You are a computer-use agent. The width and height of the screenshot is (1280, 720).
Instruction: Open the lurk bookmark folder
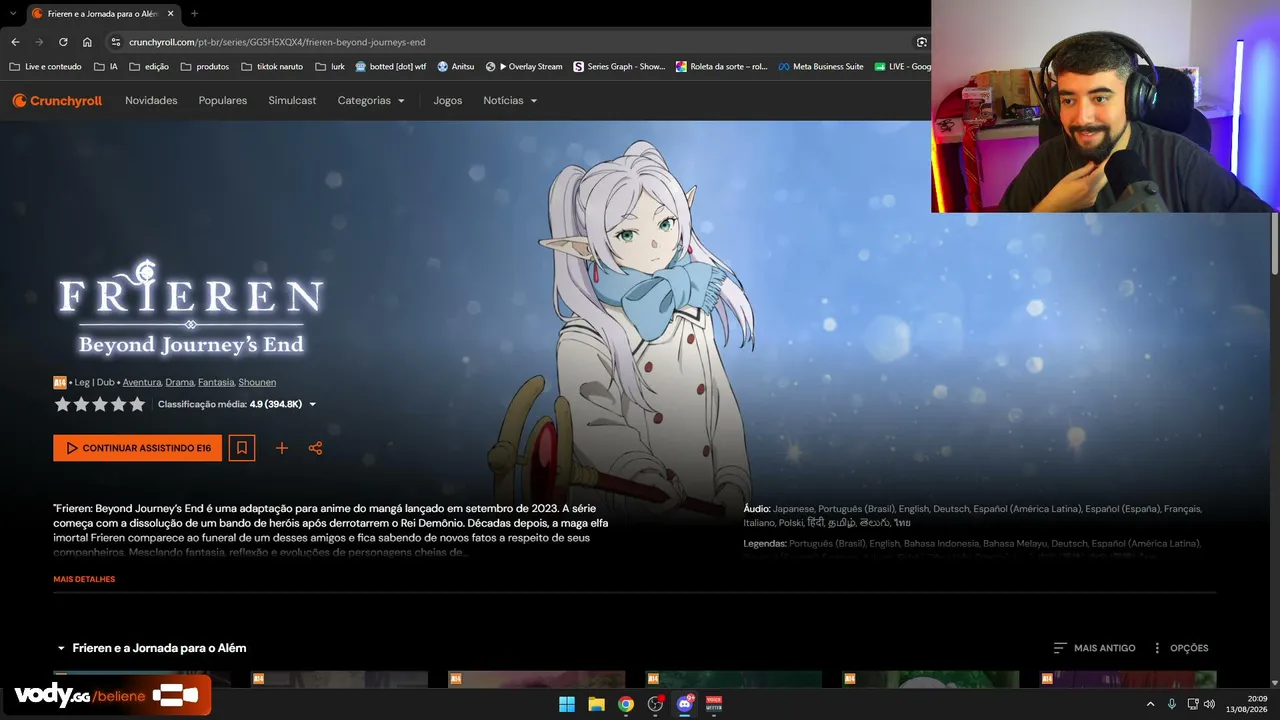click(330, 67)
